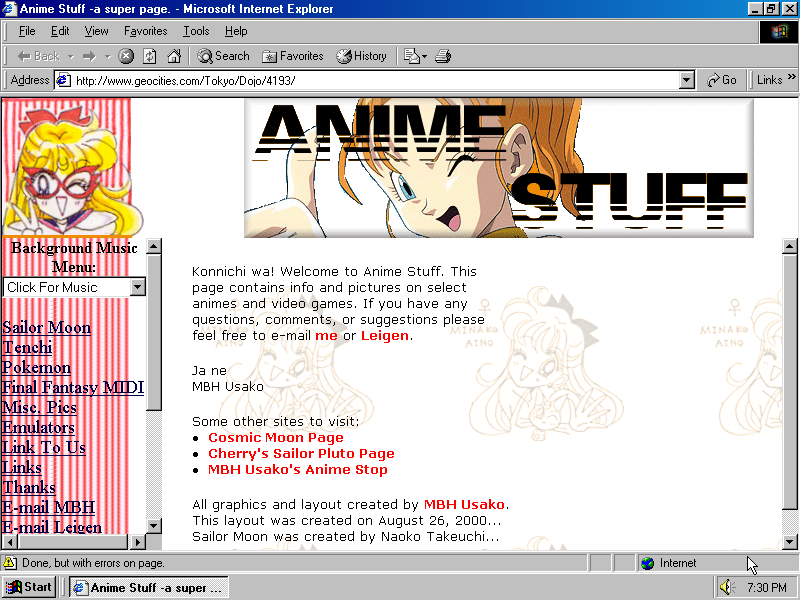Screen dimensions: 800x600
Task: Open the Back history dropdown arrow
Action: click(x=71, y=57)
